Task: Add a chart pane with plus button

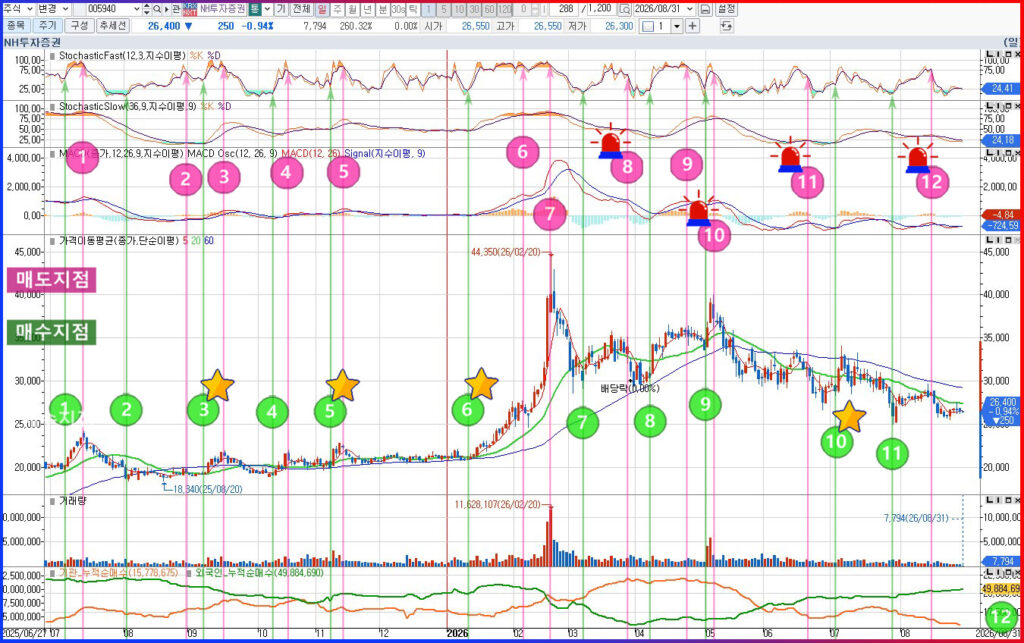Action: [692, 26]
